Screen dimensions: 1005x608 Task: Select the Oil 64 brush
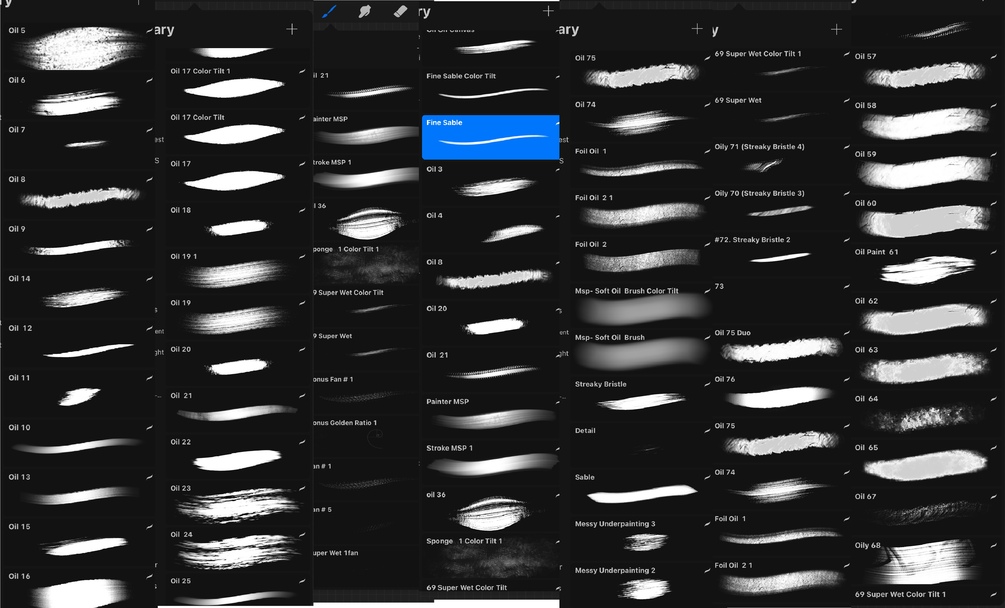[x=926, y=415]
